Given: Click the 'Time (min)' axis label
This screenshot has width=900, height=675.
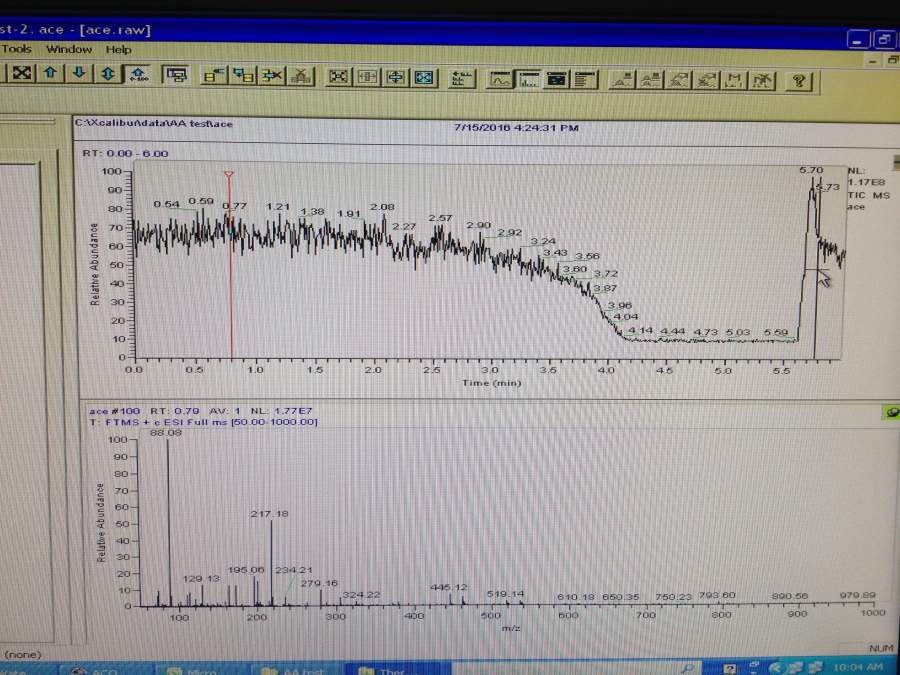Looking at the screenshot, I should [492, 383].
